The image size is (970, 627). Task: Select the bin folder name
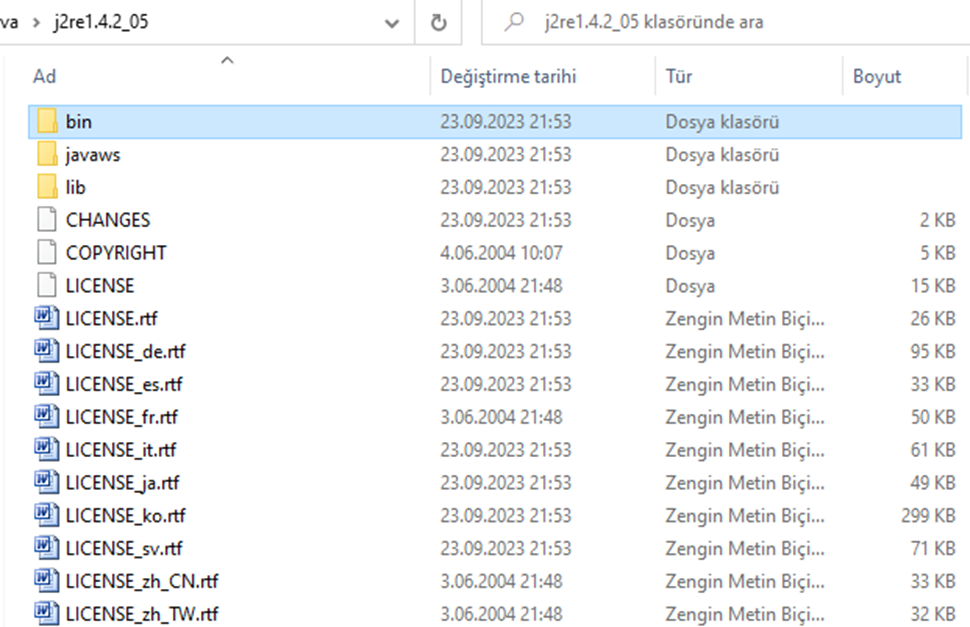coord(79,121)
